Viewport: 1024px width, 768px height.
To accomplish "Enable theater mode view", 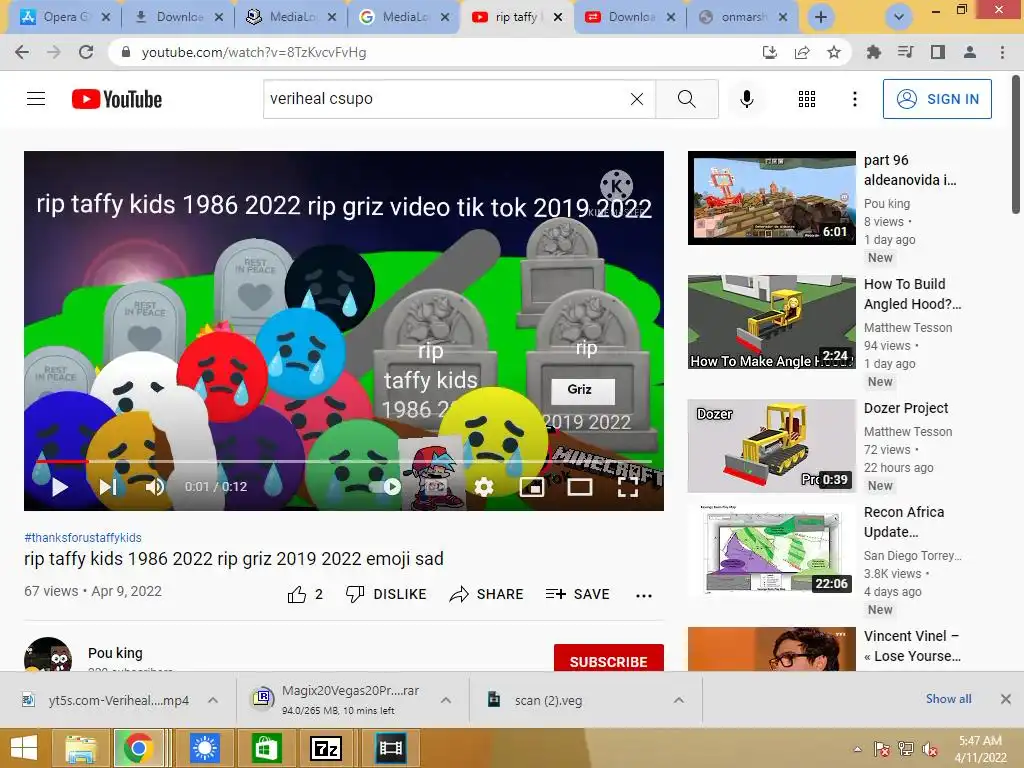I will (580, 487).
